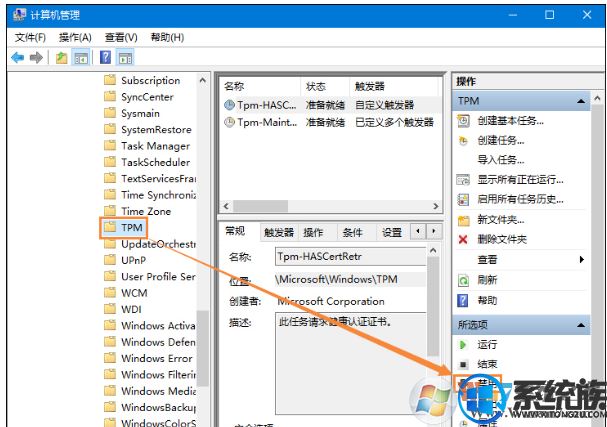607x427 pixels.
Task: Open the 查看(V) menu
Action: [121, 38]
